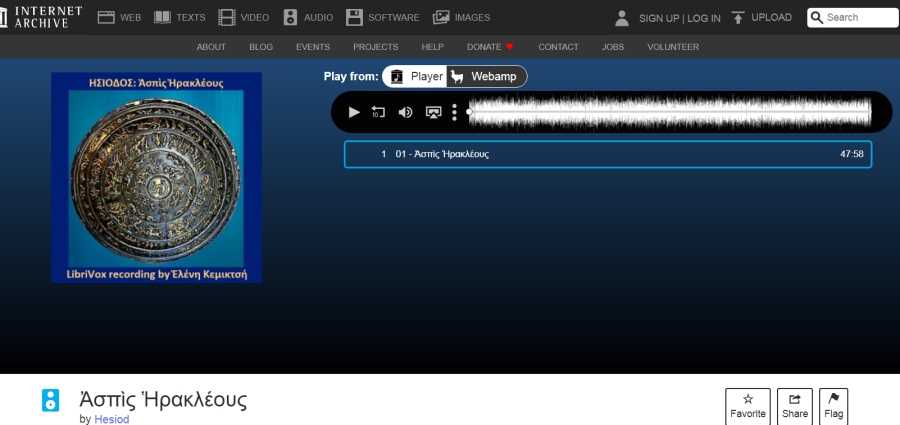Open the Blog menu item
Screen dimensions: 900x425
click(260, 47)
